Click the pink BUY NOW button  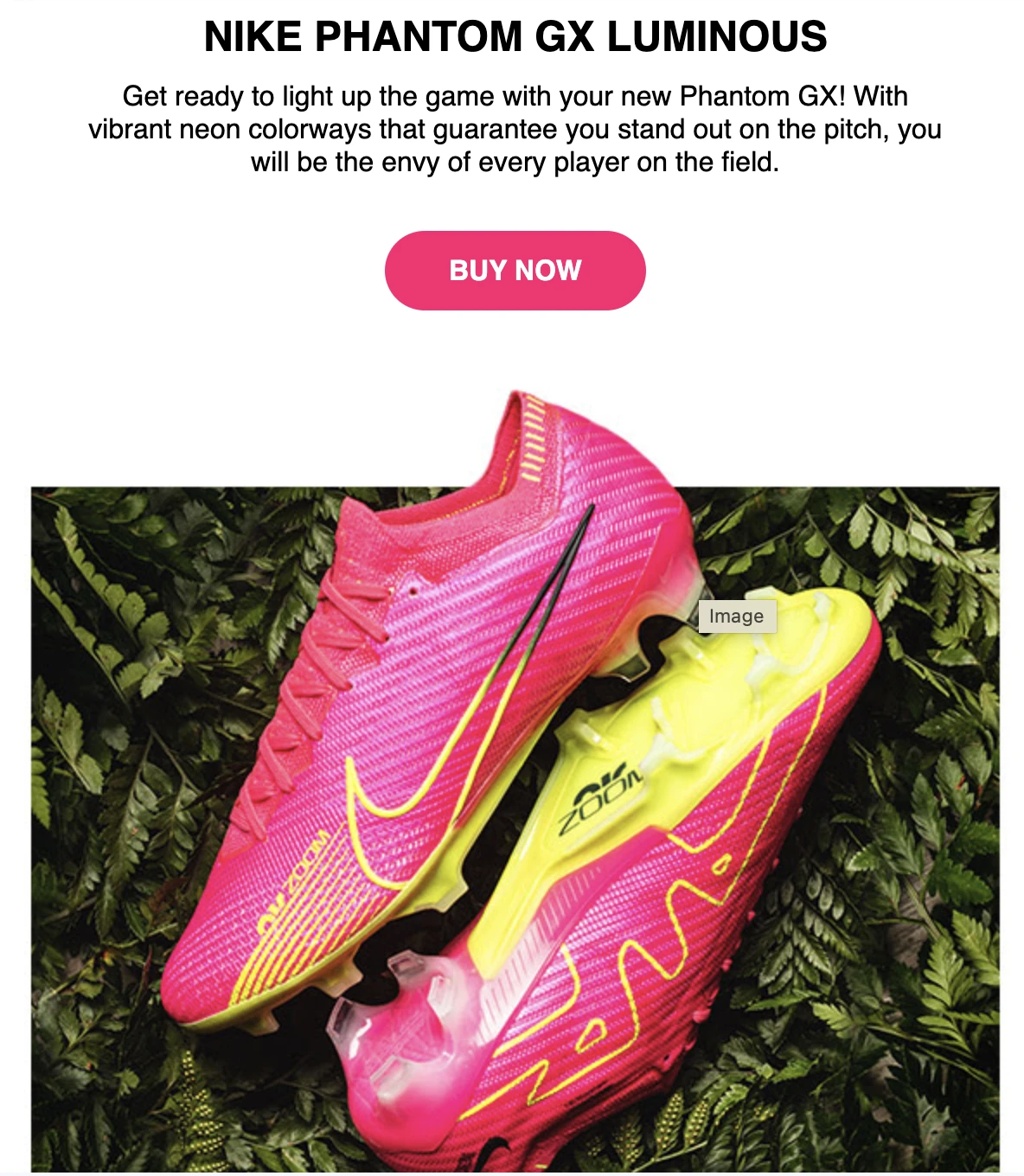(515, 270)
